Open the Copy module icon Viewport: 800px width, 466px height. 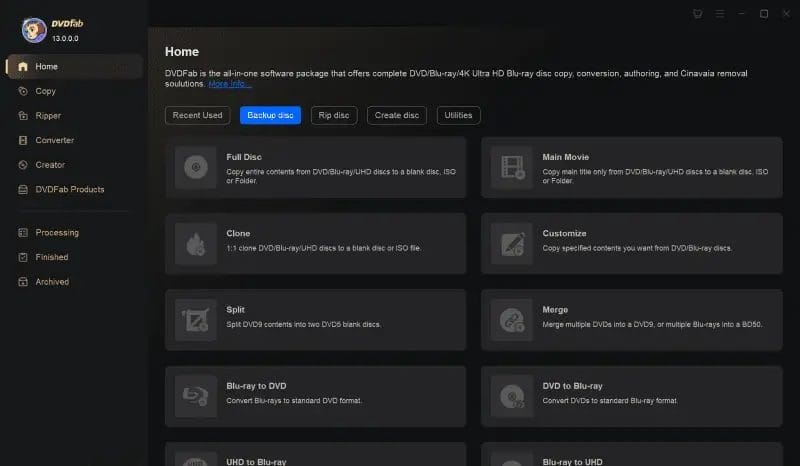pyautogui.click(x=22, y=91)
